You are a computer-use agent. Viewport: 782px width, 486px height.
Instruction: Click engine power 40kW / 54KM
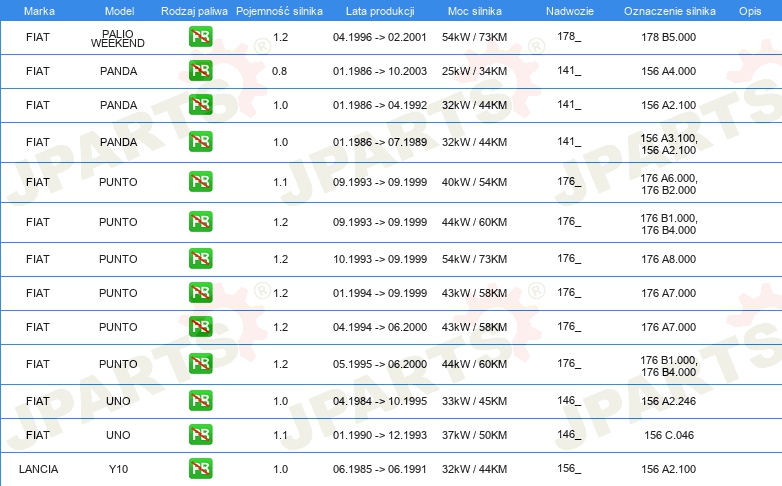474,182
